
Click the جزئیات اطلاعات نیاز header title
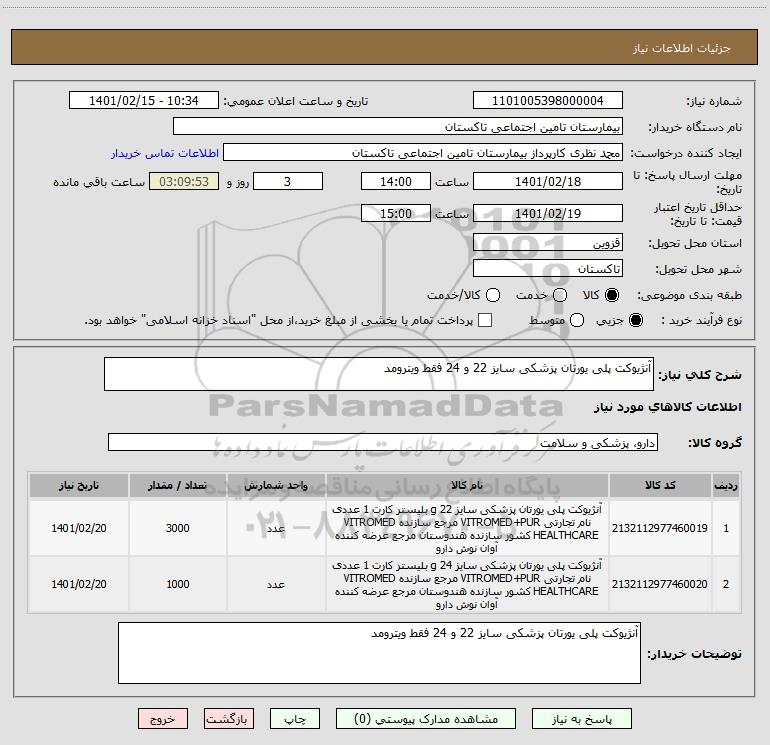[682, 48]
